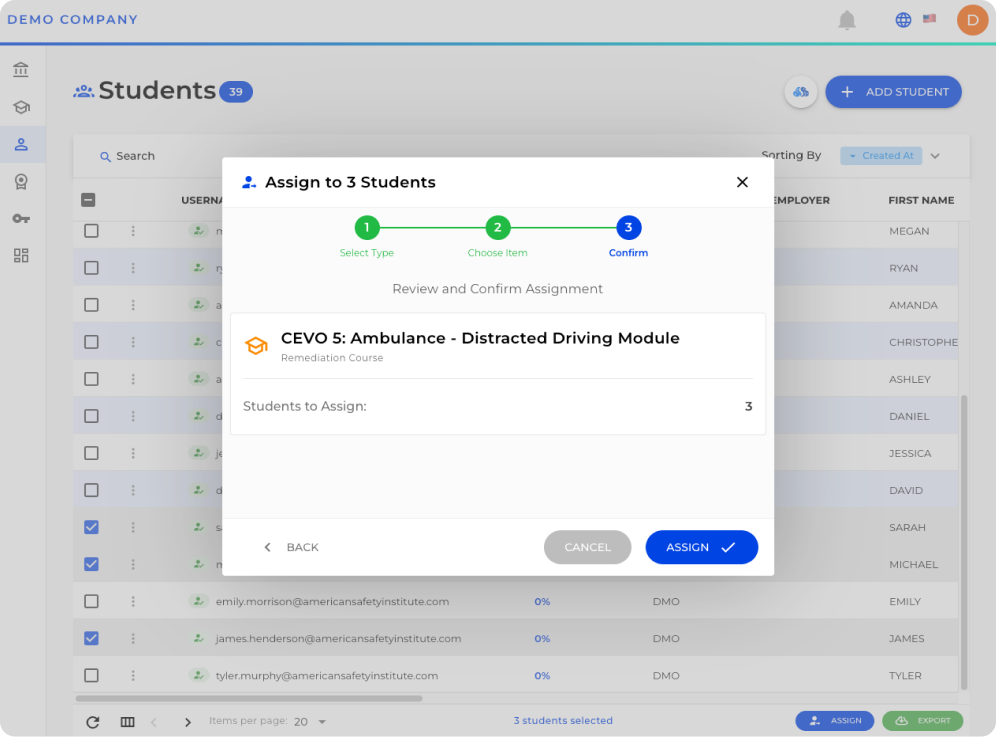Click user status icon for tyler.murphy
This screenshot has height=737, width=996.
coord(199,675)
